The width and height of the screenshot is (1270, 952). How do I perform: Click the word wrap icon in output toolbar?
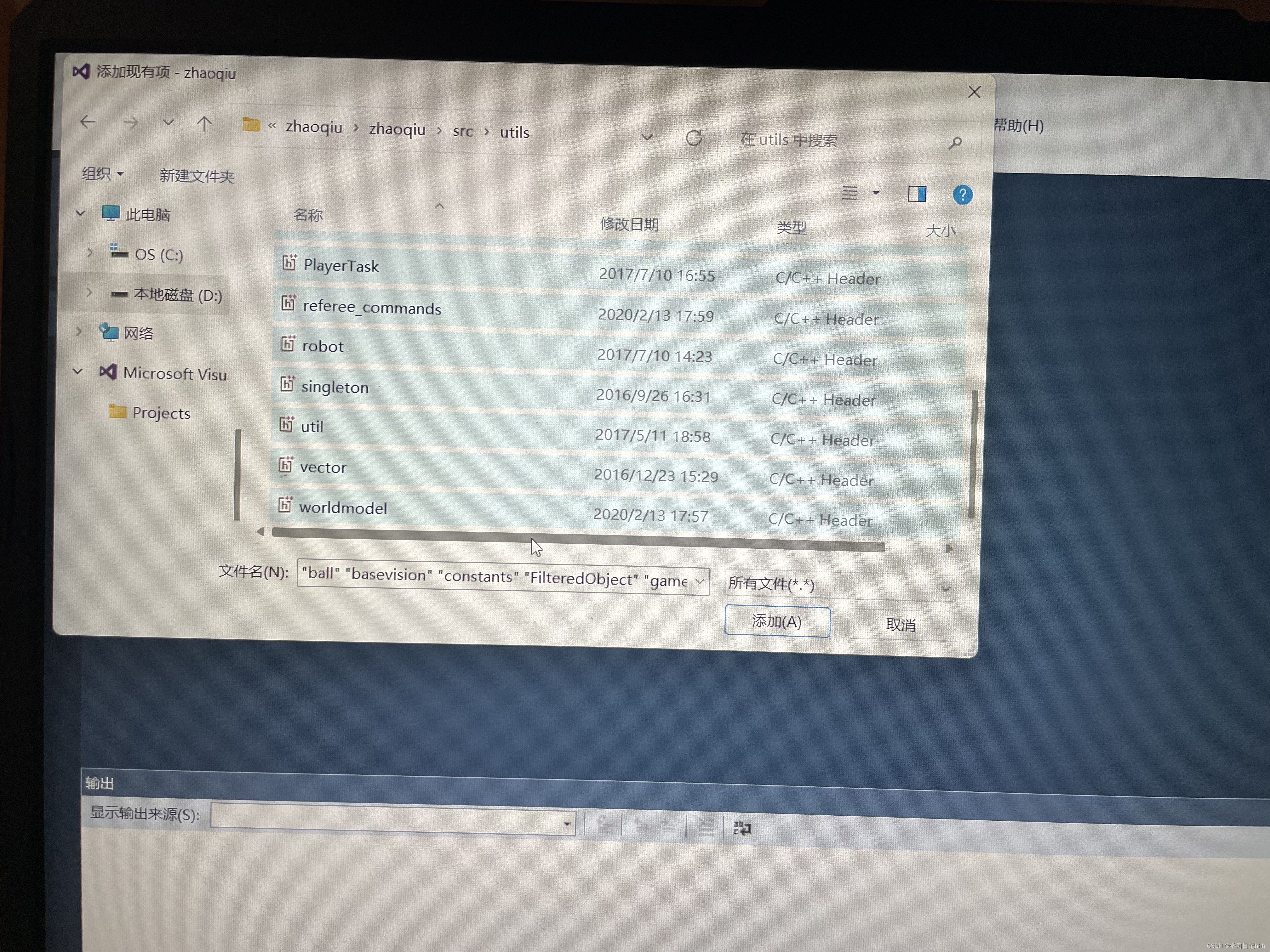tap(742, 828)
